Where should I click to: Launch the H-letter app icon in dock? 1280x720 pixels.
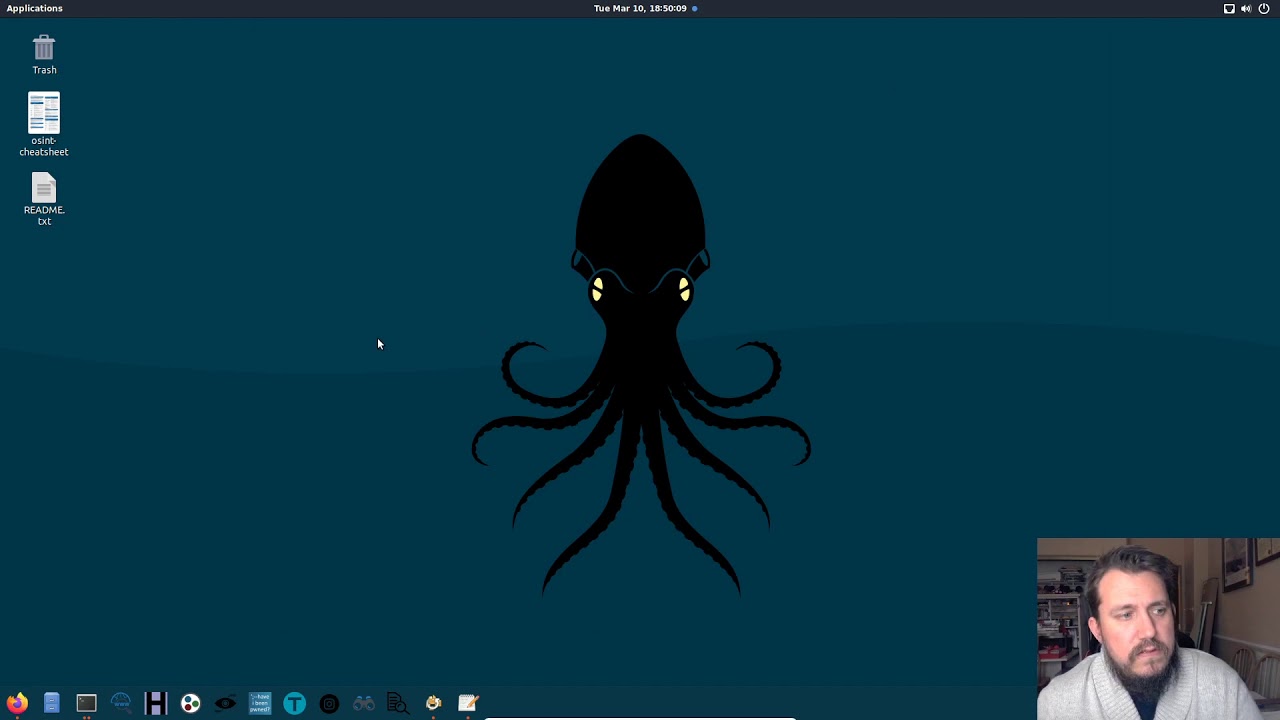155,703
